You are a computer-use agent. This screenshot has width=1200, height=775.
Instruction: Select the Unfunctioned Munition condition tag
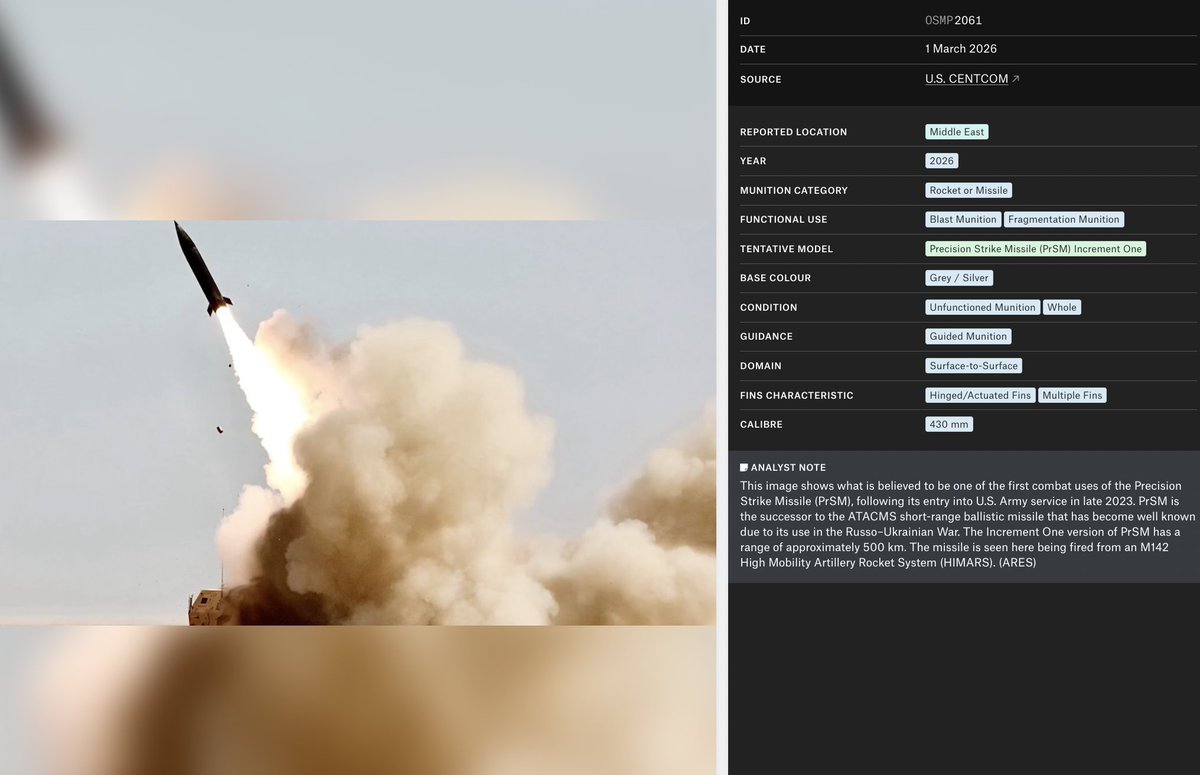click(x=981, y=307)
